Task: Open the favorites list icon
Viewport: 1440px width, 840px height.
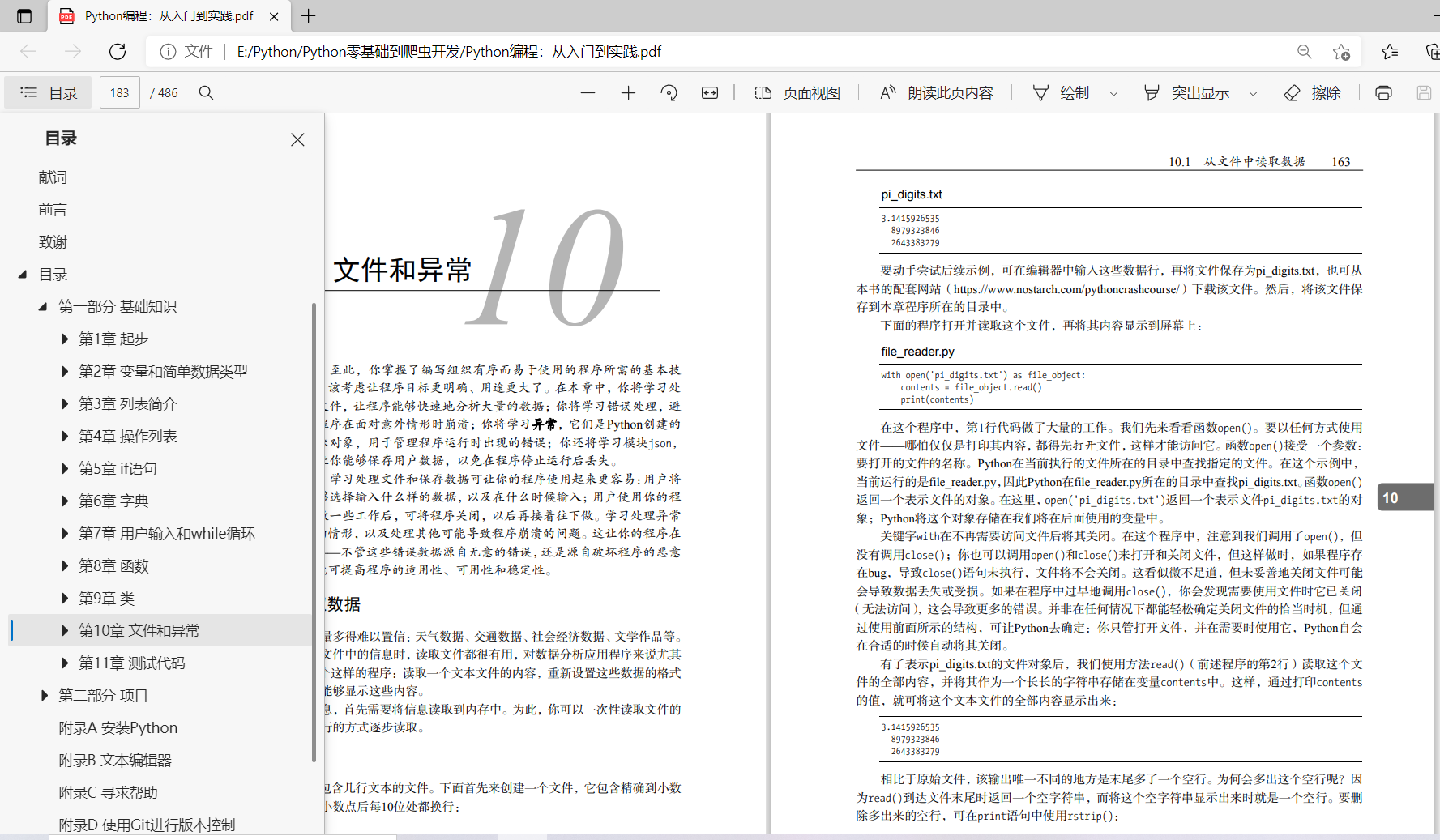Action: coord(1390,52)
